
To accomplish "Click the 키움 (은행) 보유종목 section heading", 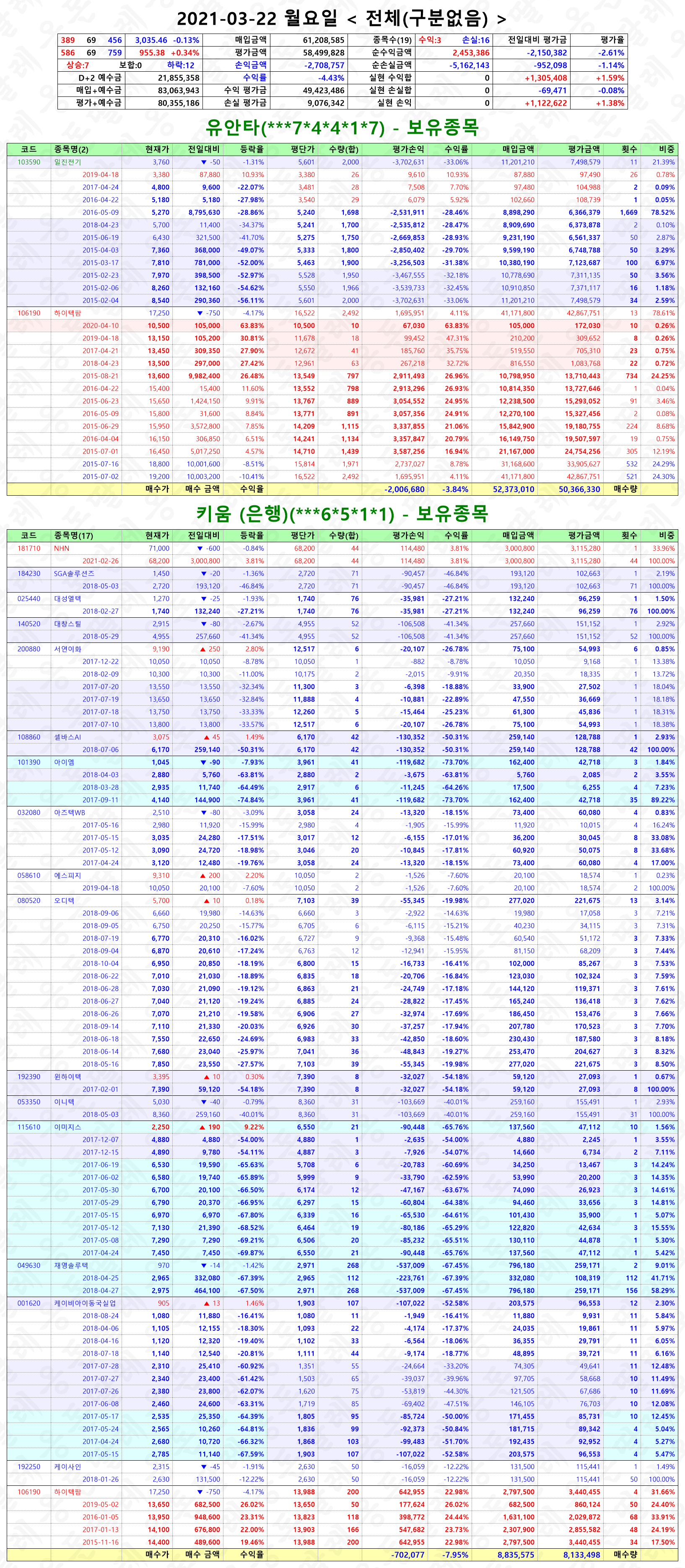I will point(342,513).
